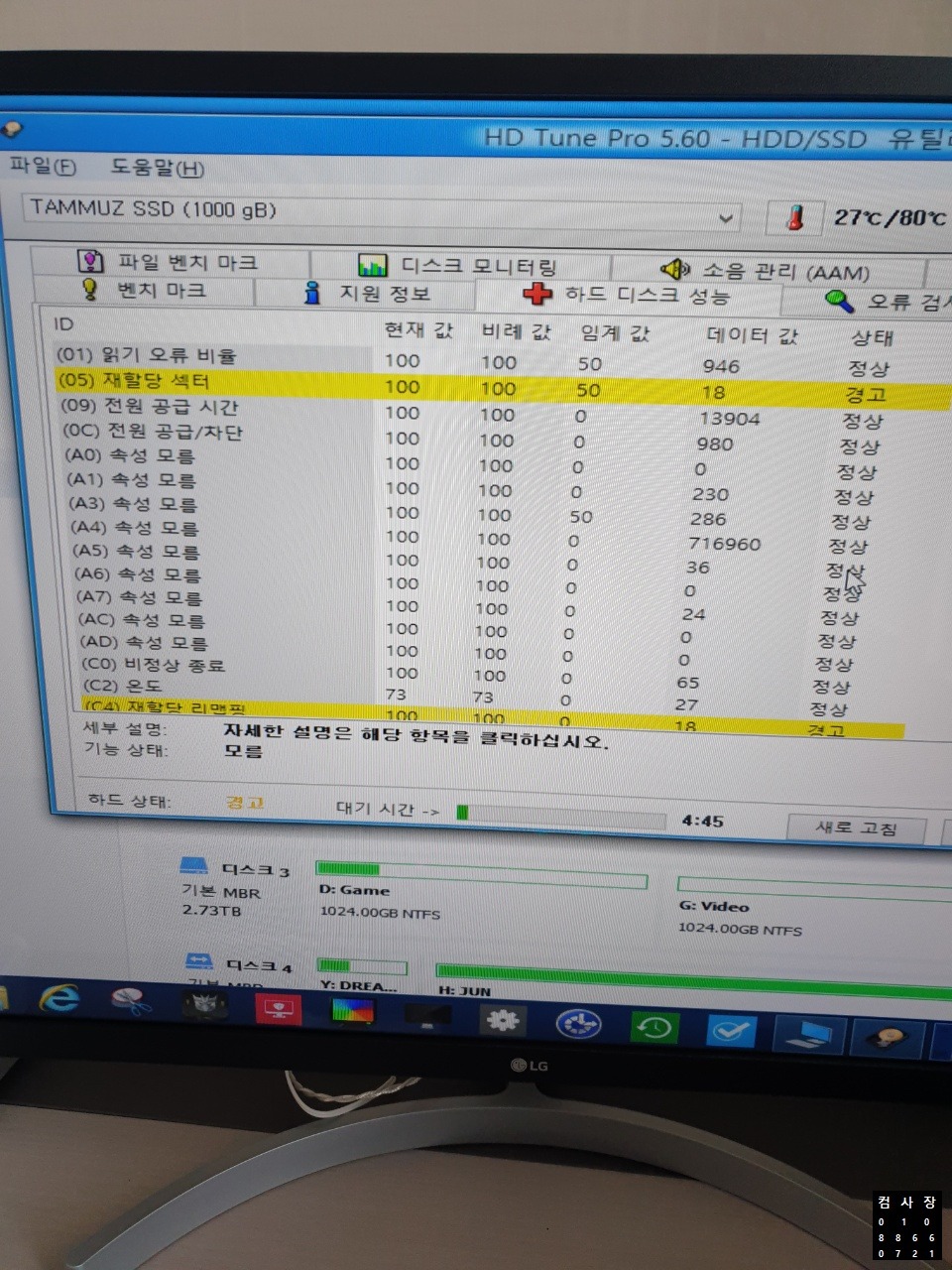Image resolution: width=952 pixels, height=1270 pixels.
Task: Click the 현재 값 column header
Action: point(418,329)
